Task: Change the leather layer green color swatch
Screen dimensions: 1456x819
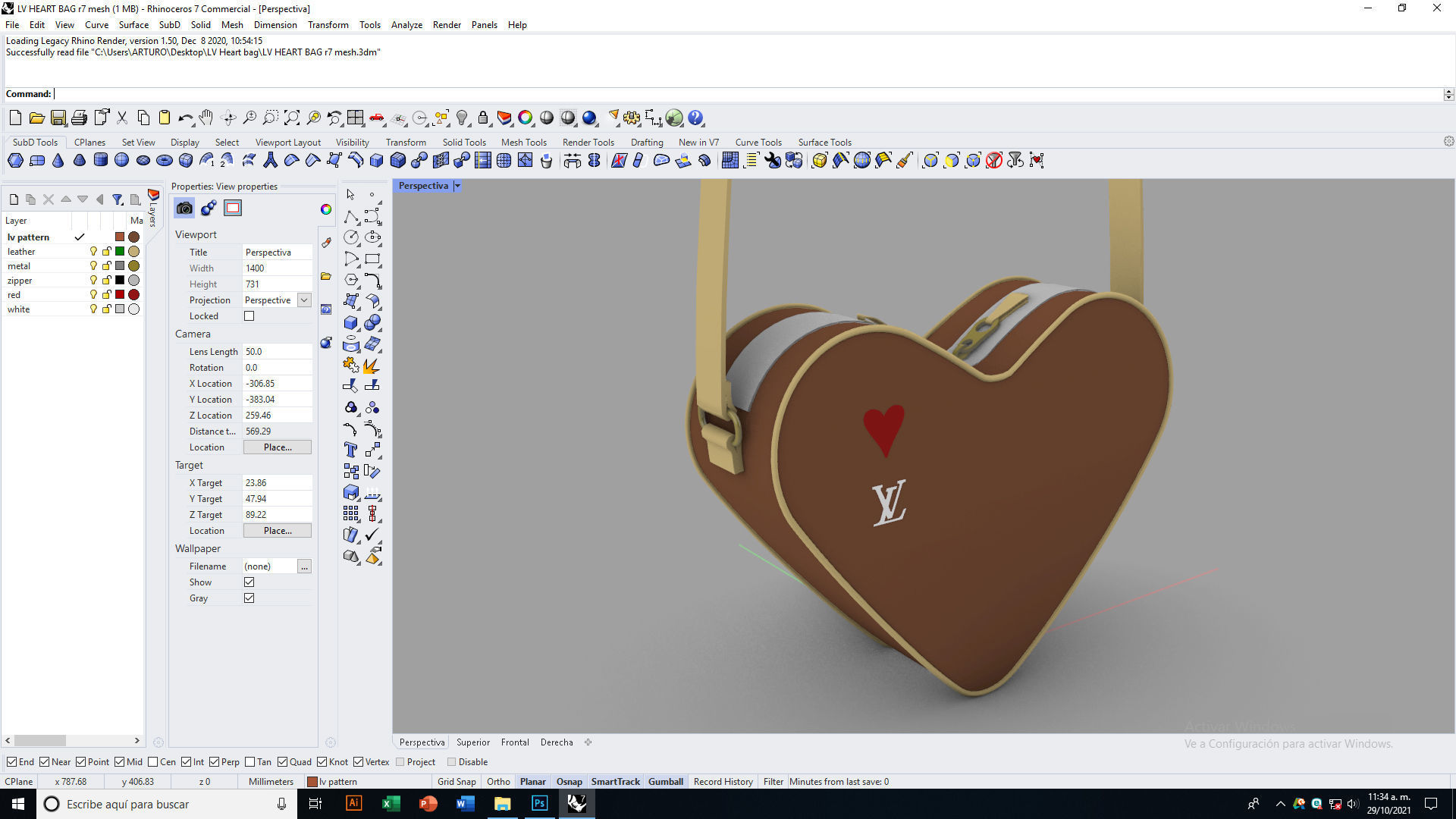Action: (x=120, y=252)
